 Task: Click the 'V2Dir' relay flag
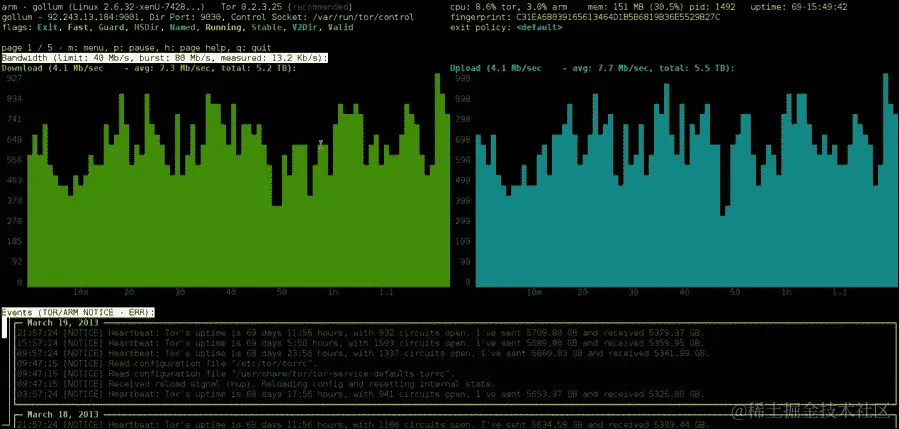[304, 28]
